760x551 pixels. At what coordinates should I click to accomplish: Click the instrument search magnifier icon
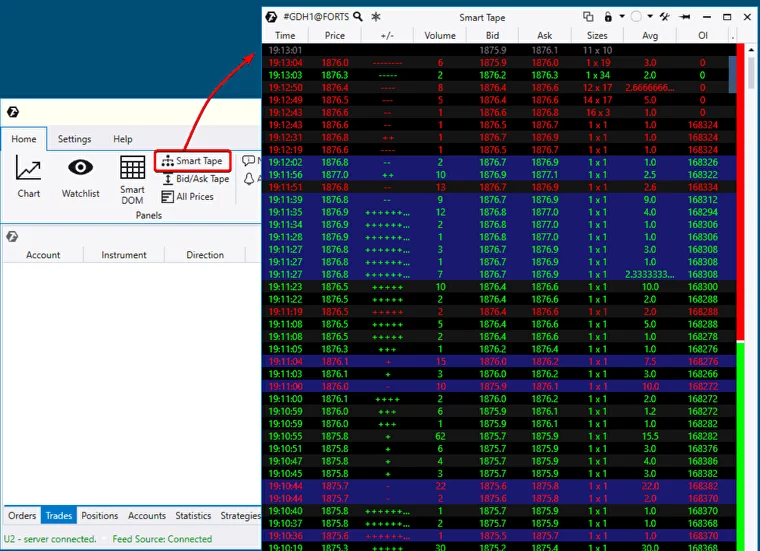pyautogui.click(x=358, y=17)
